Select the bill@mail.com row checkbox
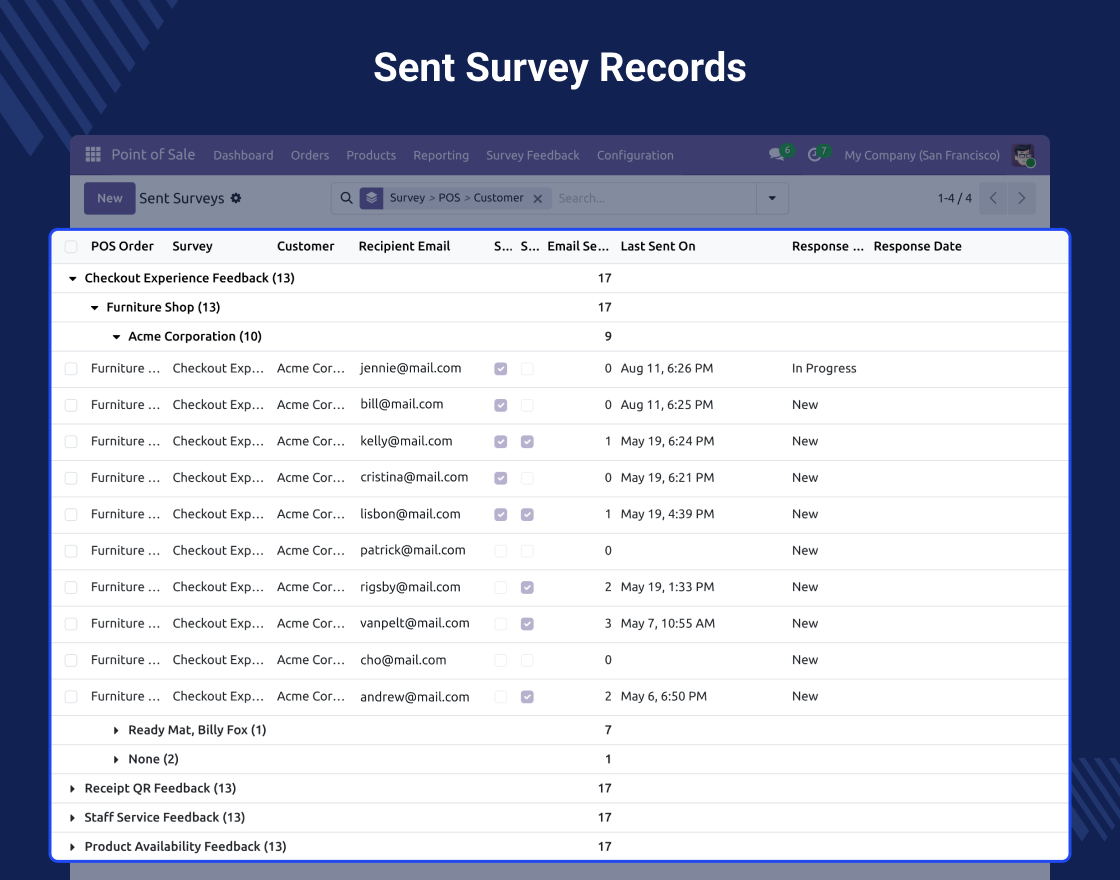 pos(71,405)
